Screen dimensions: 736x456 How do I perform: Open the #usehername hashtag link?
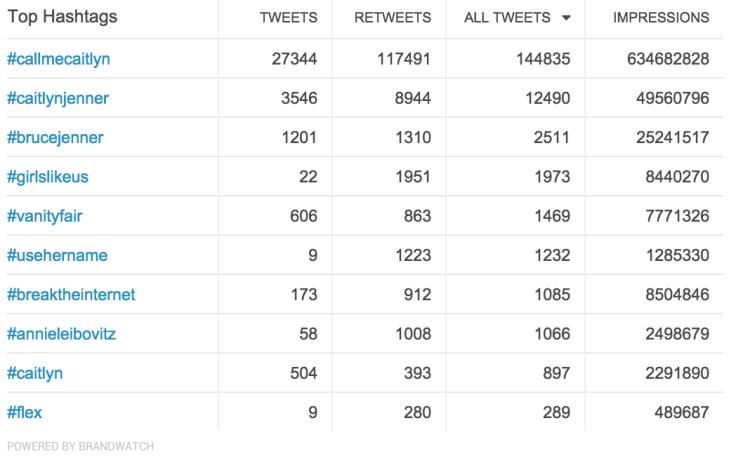click(x=57, y=255)
